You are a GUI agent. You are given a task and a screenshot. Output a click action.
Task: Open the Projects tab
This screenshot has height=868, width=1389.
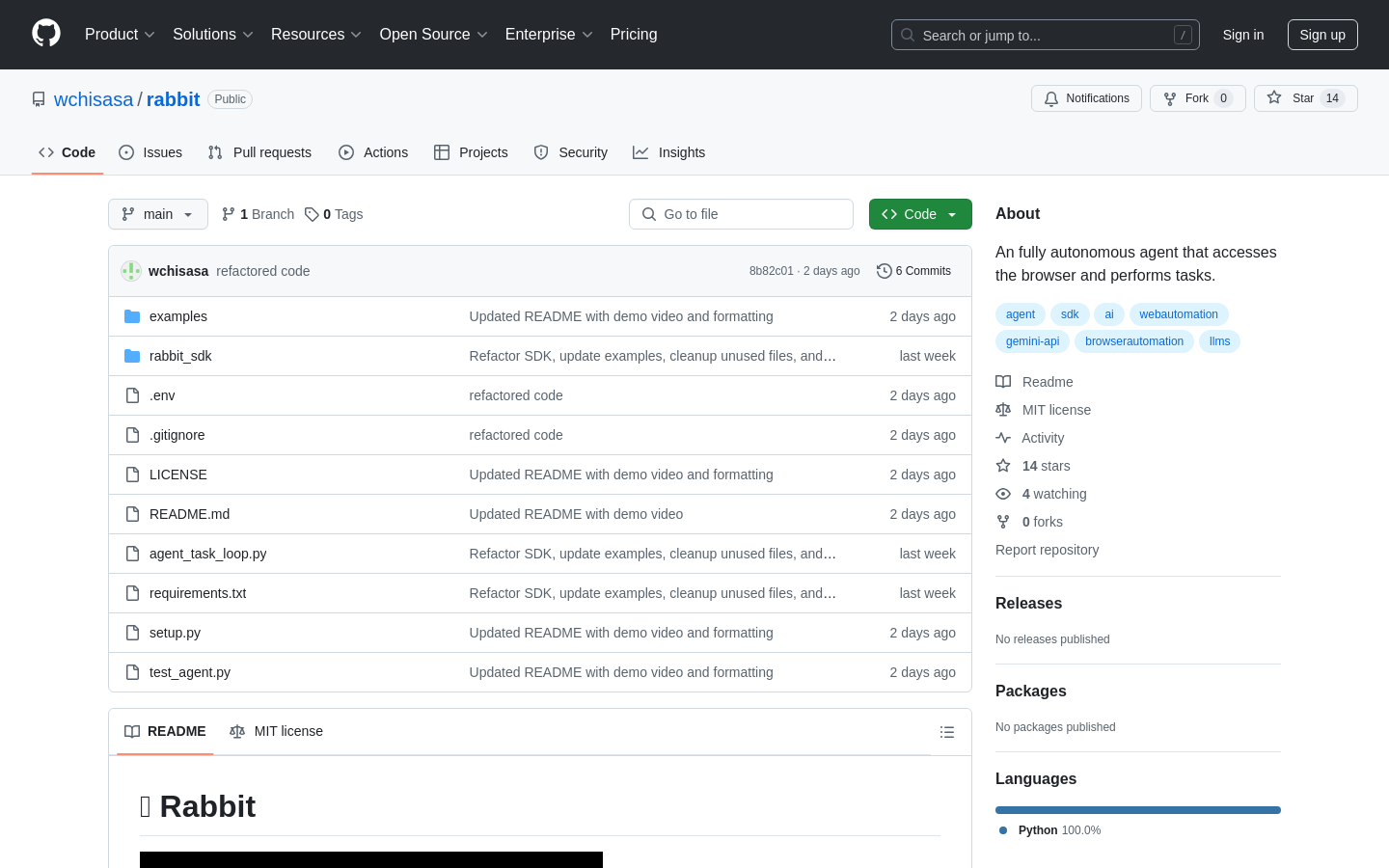pos(471,152)
